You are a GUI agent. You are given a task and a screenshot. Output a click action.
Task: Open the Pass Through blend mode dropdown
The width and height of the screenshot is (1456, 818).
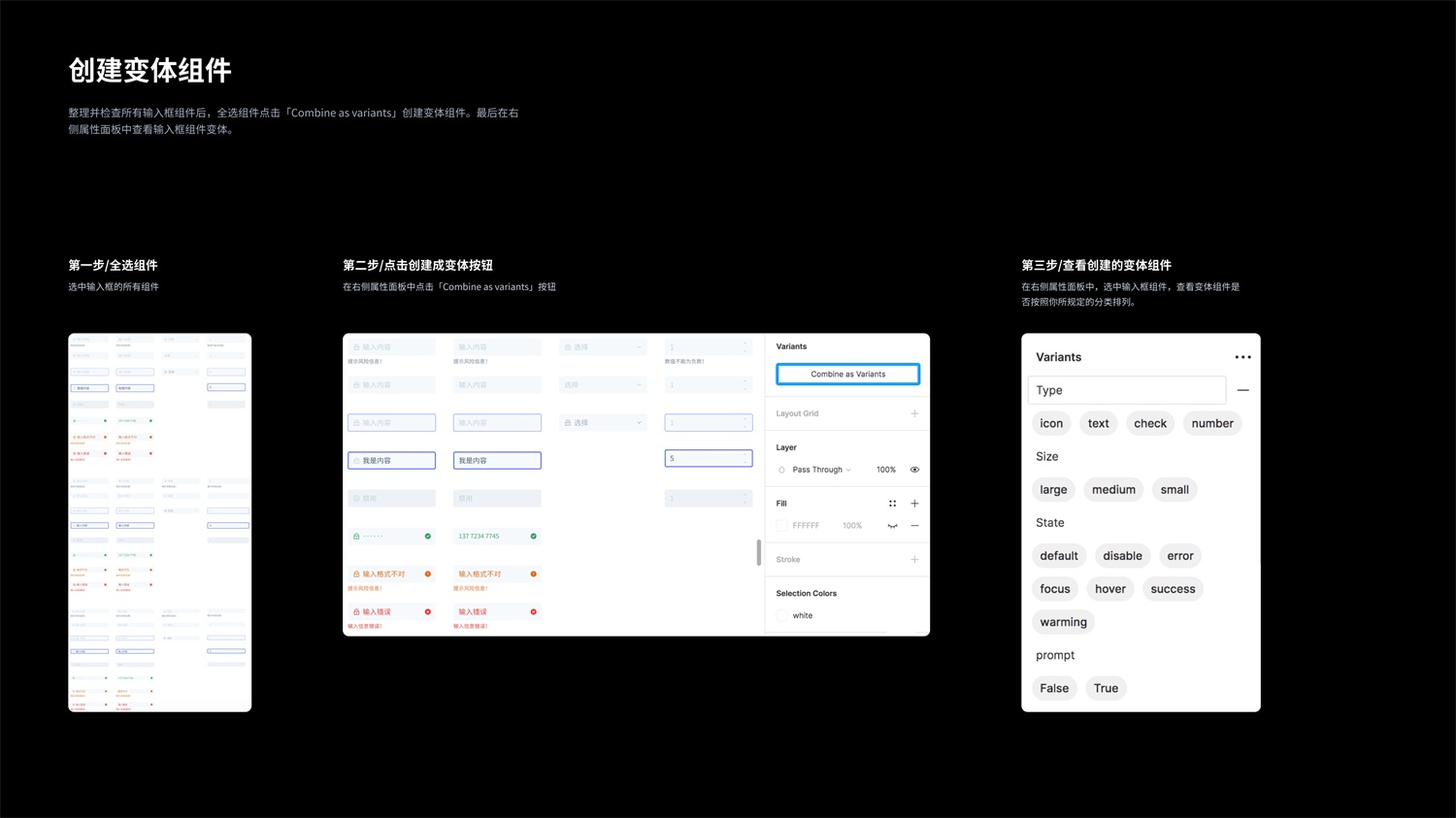pyautogui.click(x=818, y=470)
